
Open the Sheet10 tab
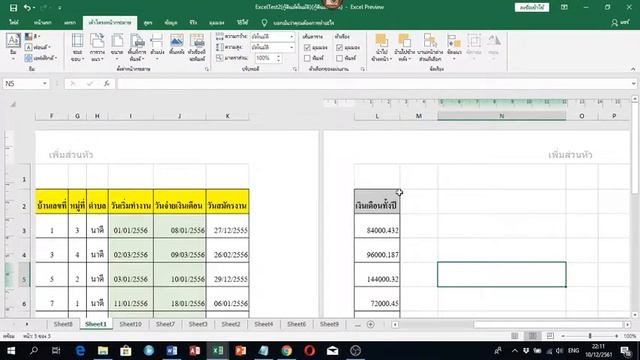point(131,324)
